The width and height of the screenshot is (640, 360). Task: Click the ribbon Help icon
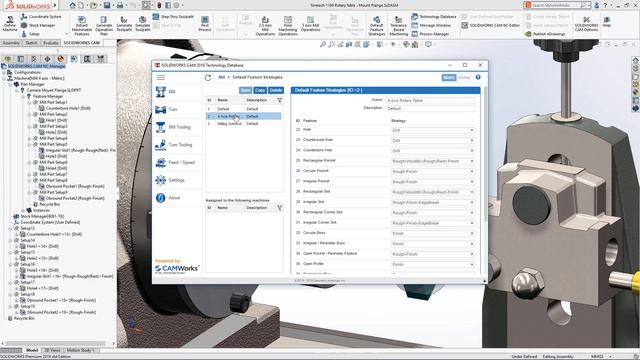607,22
